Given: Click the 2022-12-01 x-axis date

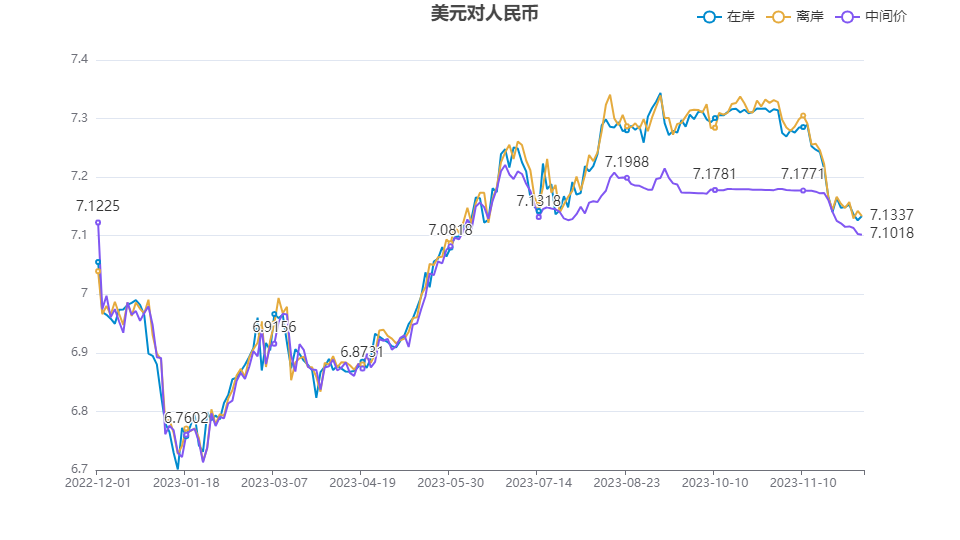Looking at the screenshot, I should coord(97,482).
